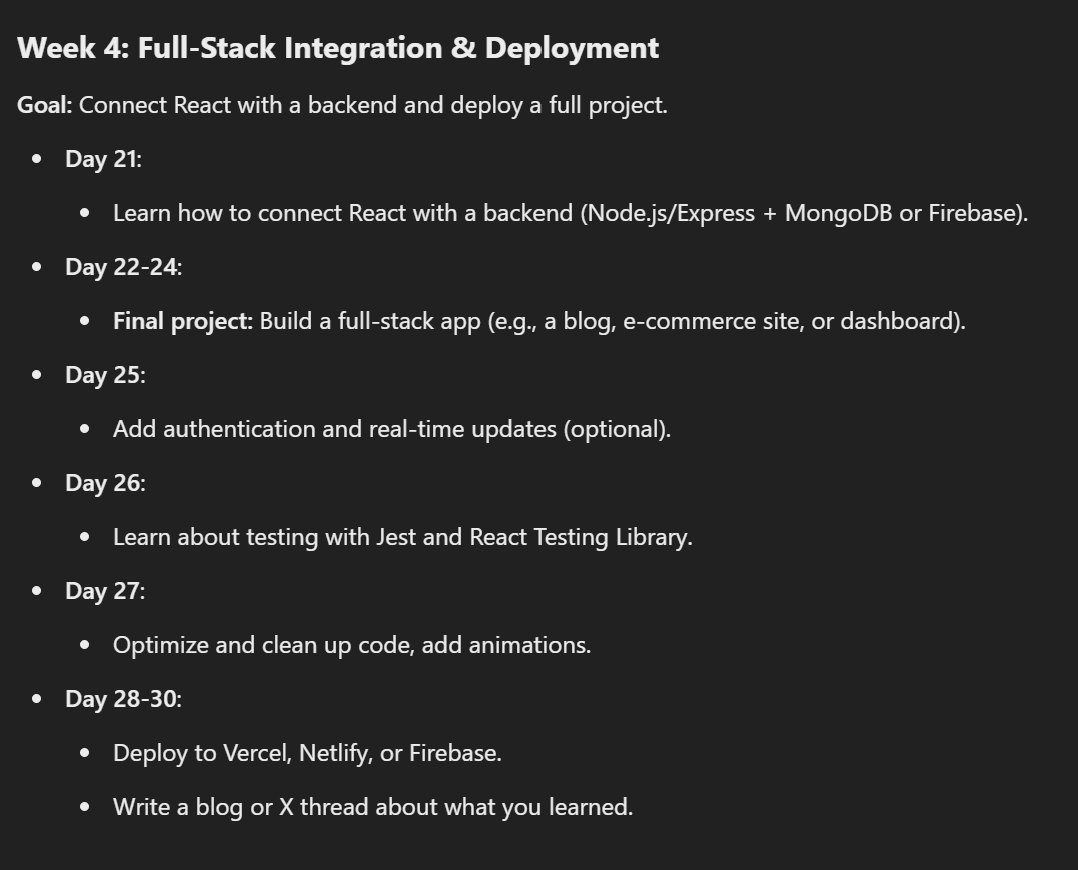1078x870 pixels.
Task: Click the word MongoDB in Day 21 text
Action: point(838,213)
